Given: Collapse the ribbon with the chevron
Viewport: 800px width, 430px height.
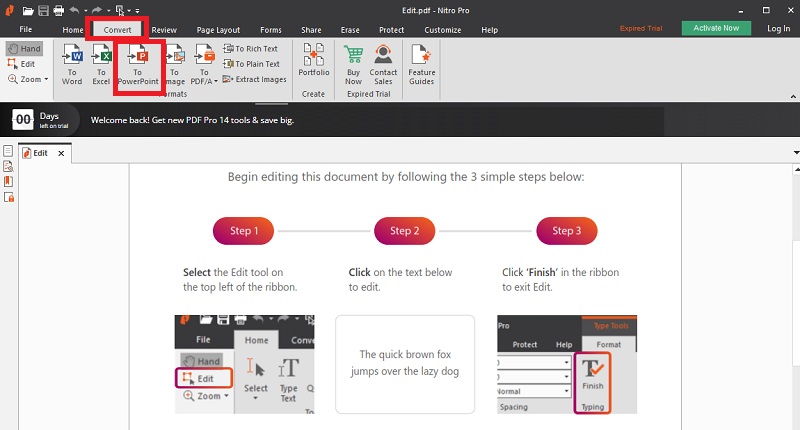Looking at the screenshot, I should 793,96.
